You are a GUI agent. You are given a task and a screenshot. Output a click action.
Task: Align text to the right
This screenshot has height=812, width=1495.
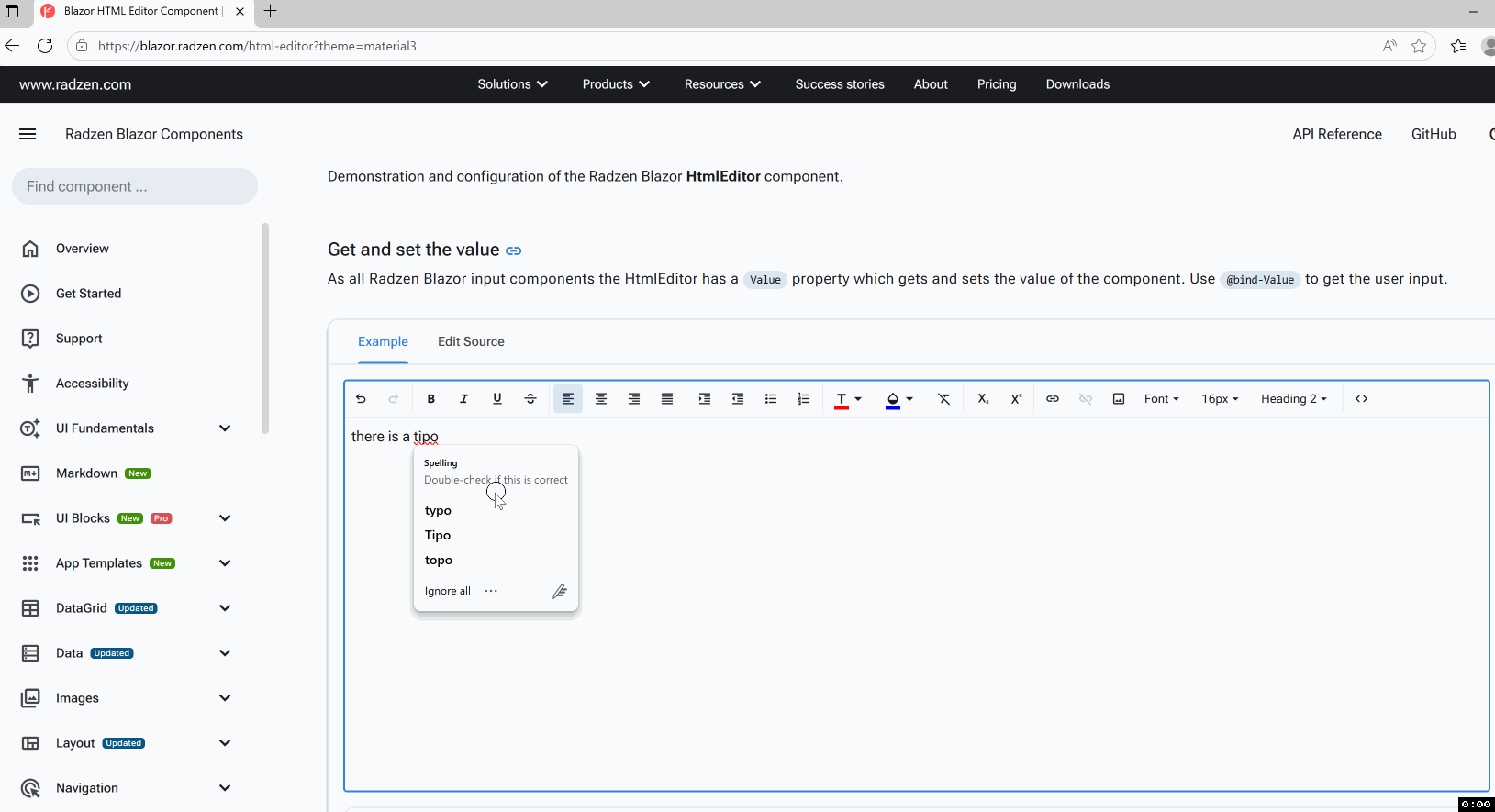(x=634, y=399)
